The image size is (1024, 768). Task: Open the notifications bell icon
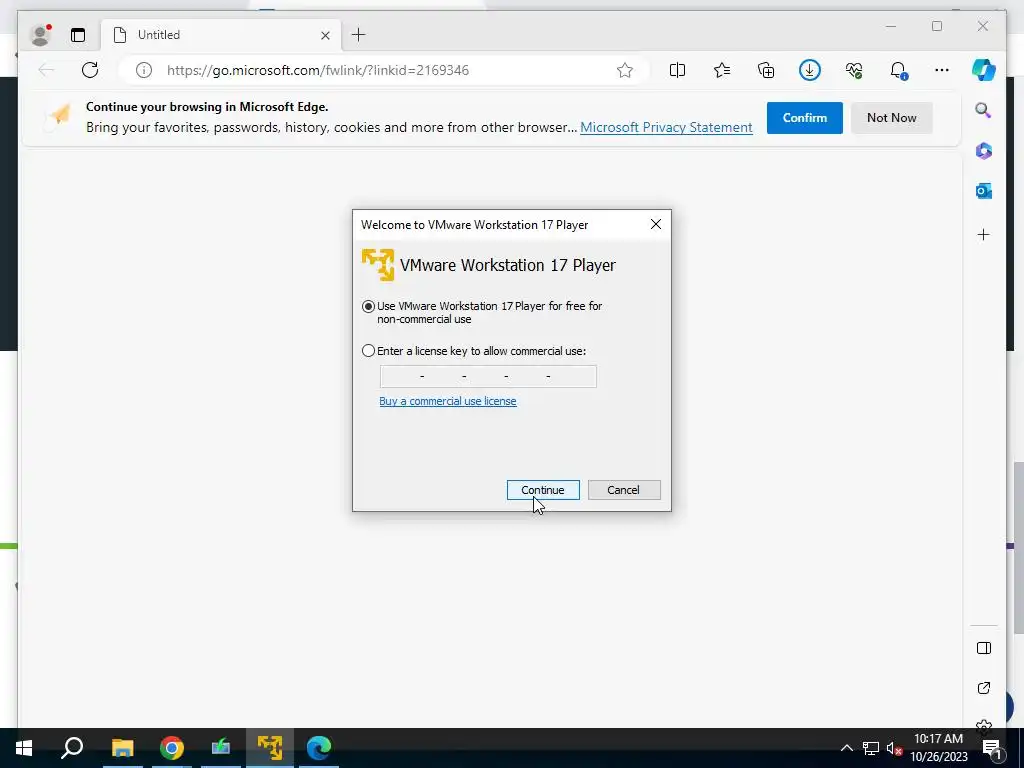(x=899, y=71)
